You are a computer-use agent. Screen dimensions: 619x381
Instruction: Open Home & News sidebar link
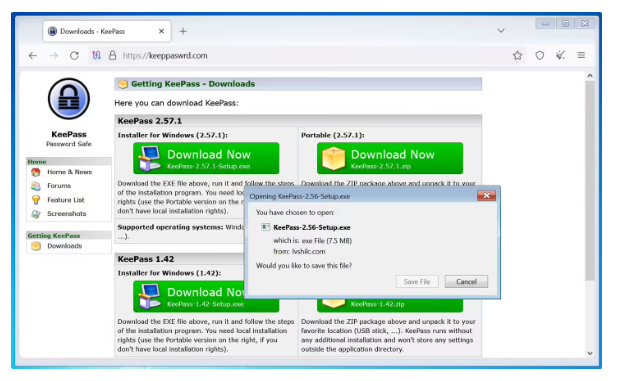69,172
